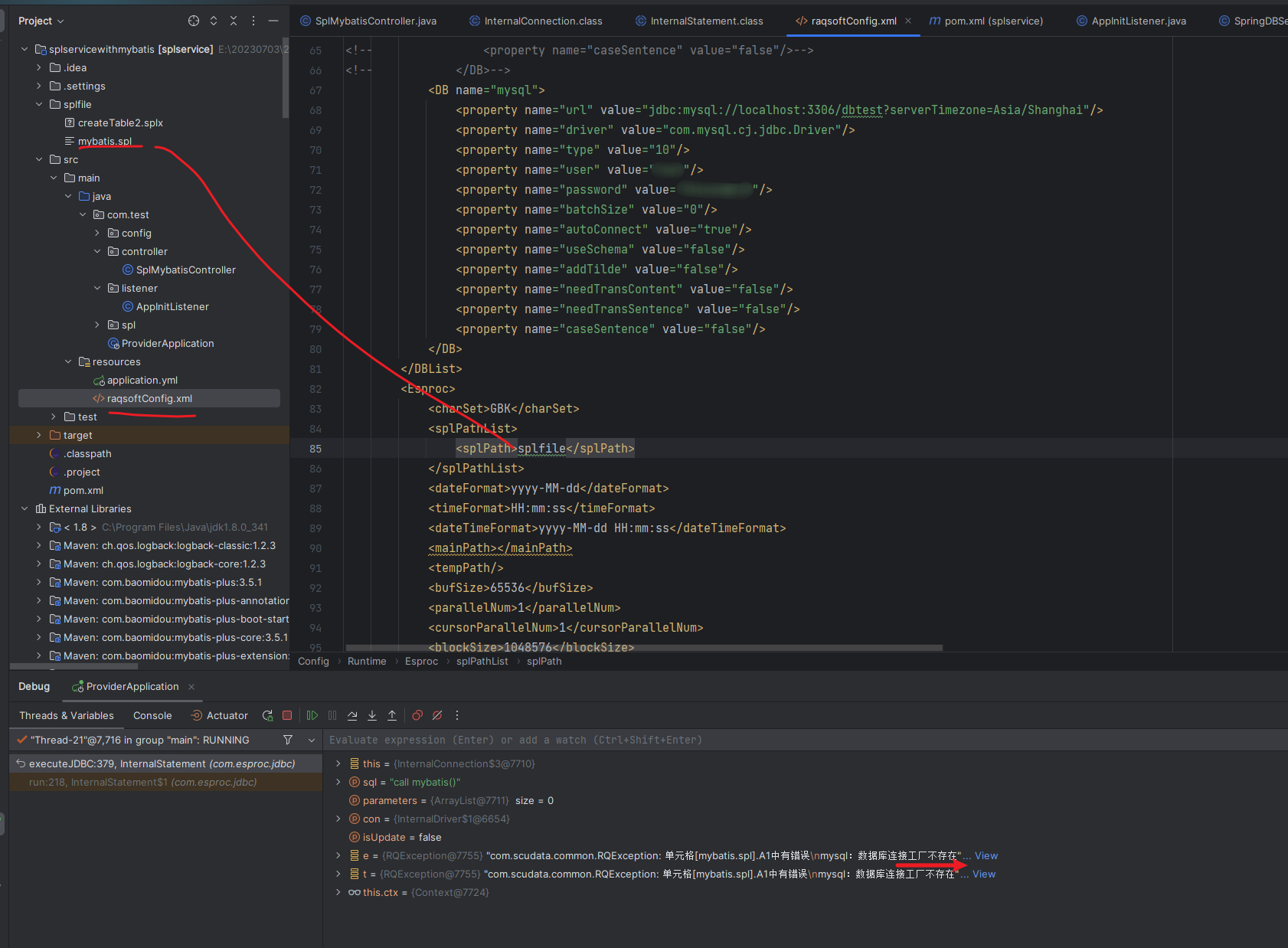Click the Step Out debug icon

[x=392, y=715]
